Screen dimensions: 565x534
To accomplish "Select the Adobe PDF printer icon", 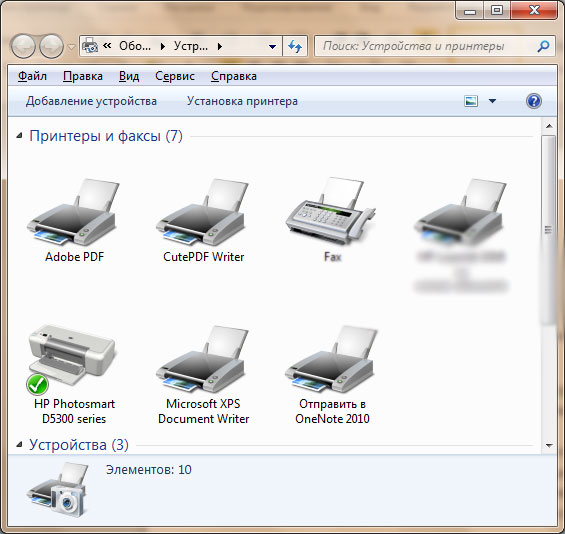I will (73, 212).
